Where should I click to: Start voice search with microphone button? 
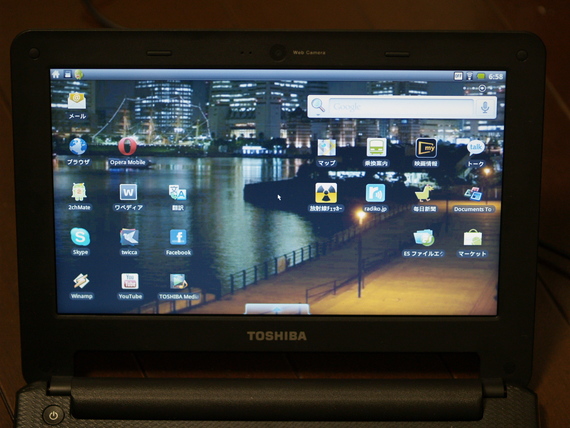point(484,107)
